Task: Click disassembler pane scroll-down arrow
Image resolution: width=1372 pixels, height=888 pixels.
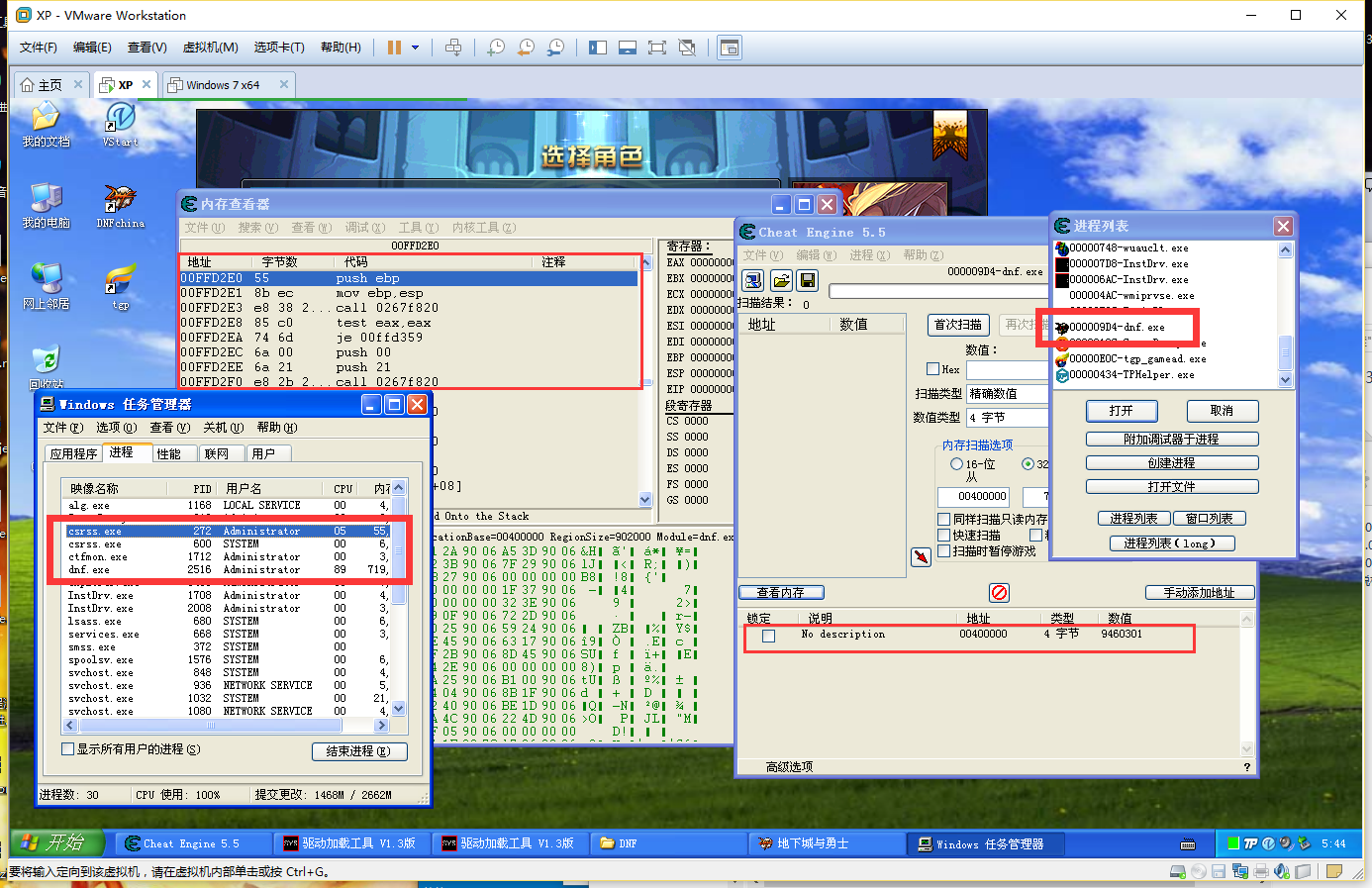Action: click(645, 499)
